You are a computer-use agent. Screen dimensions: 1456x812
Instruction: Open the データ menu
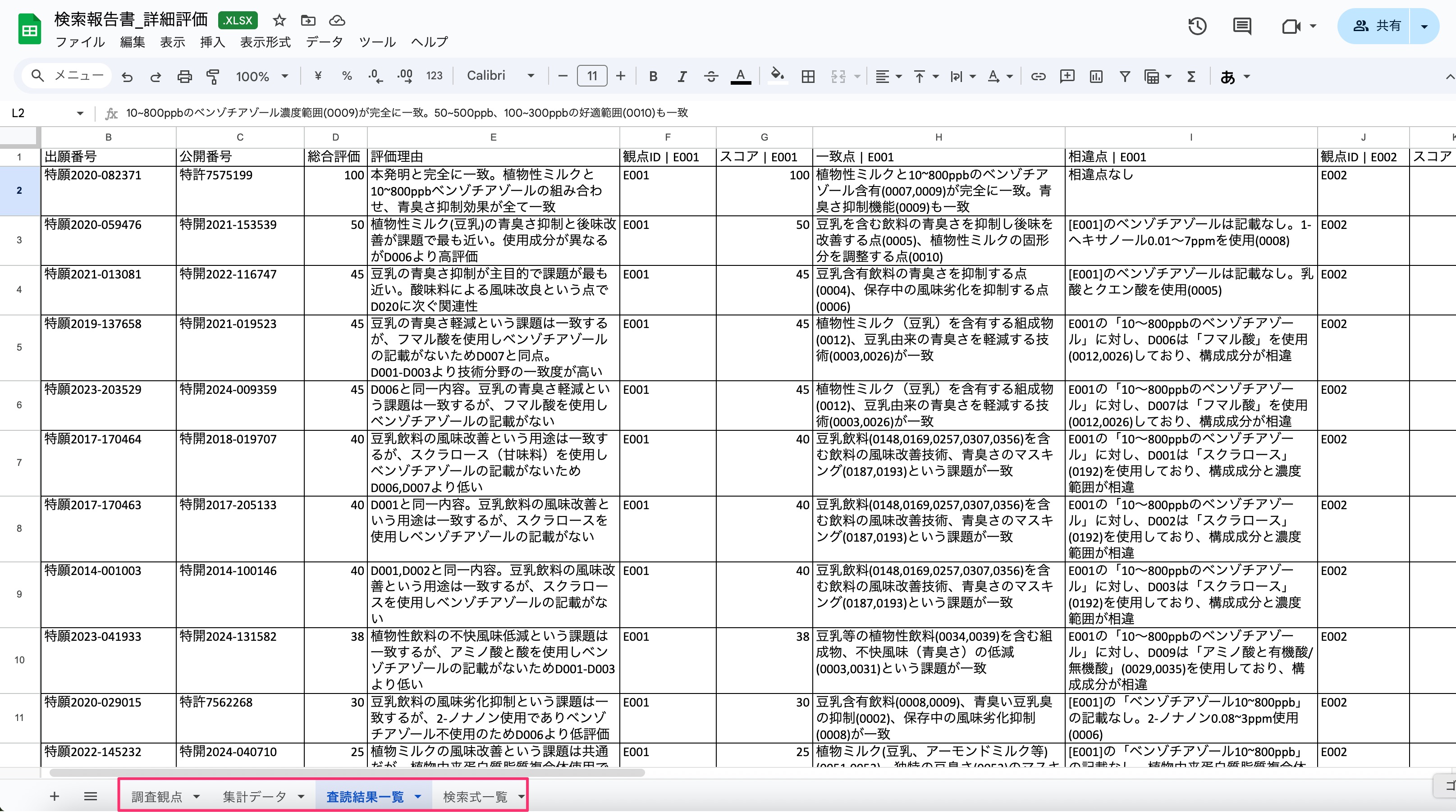point(325,42)
